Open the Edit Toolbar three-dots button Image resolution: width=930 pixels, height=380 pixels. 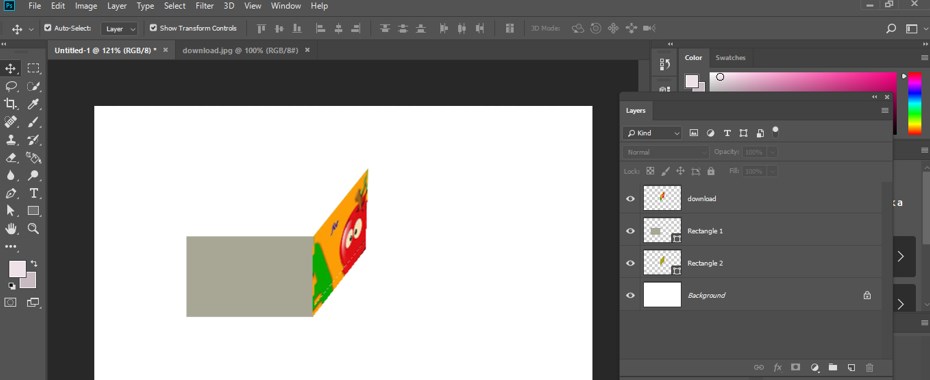click(x=11, y=246)
